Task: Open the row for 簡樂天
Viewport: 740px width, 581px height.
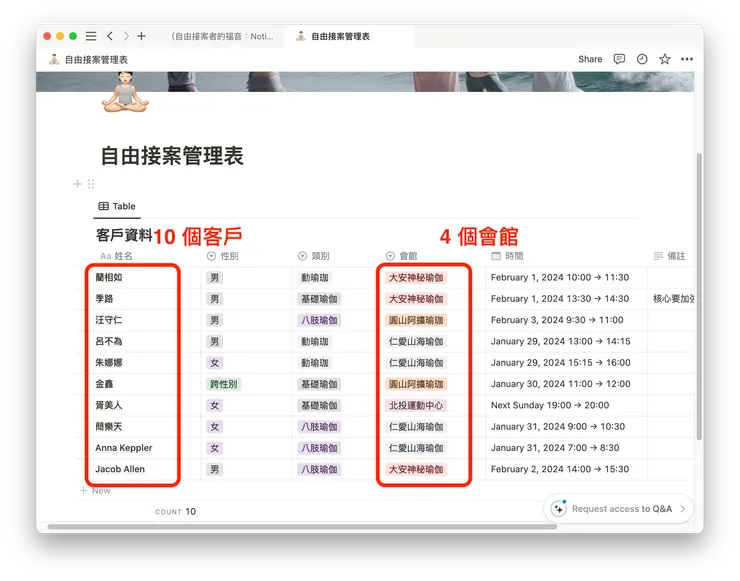Action: [109, 427]
